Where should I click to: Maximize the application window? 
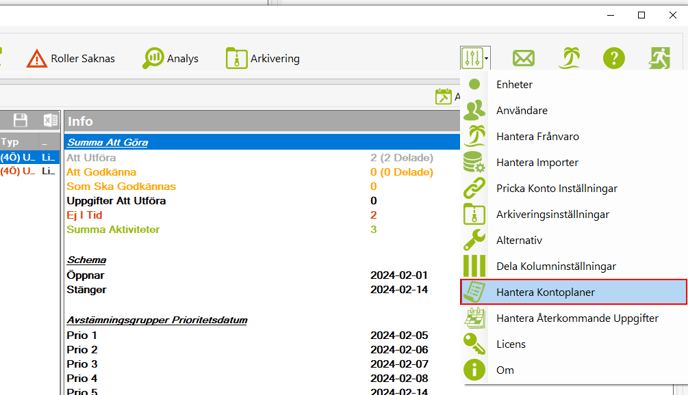tap(641, 15)
